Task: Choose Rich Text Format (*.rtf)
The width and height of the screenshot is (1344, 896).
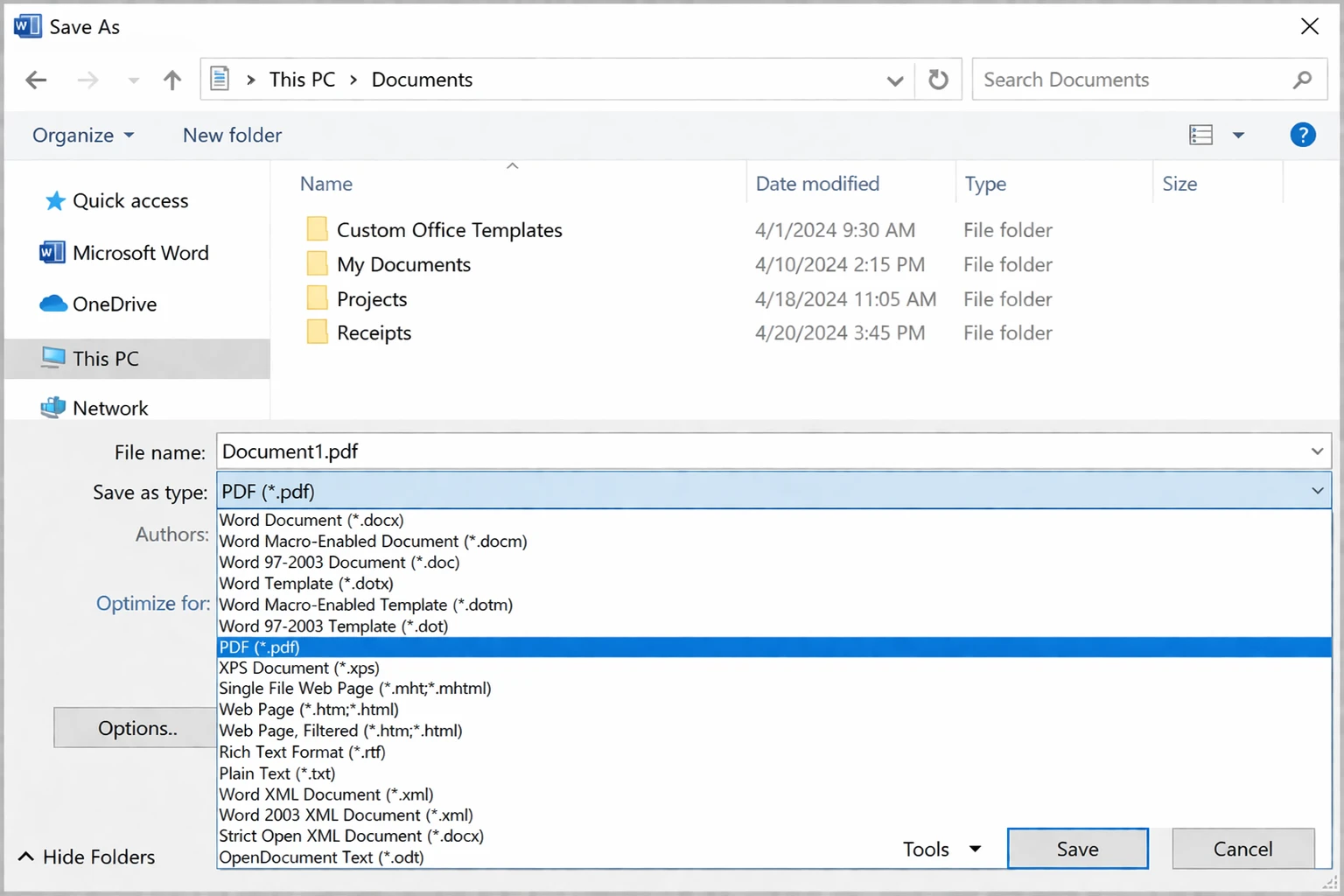Action: [x=774, y=752]
